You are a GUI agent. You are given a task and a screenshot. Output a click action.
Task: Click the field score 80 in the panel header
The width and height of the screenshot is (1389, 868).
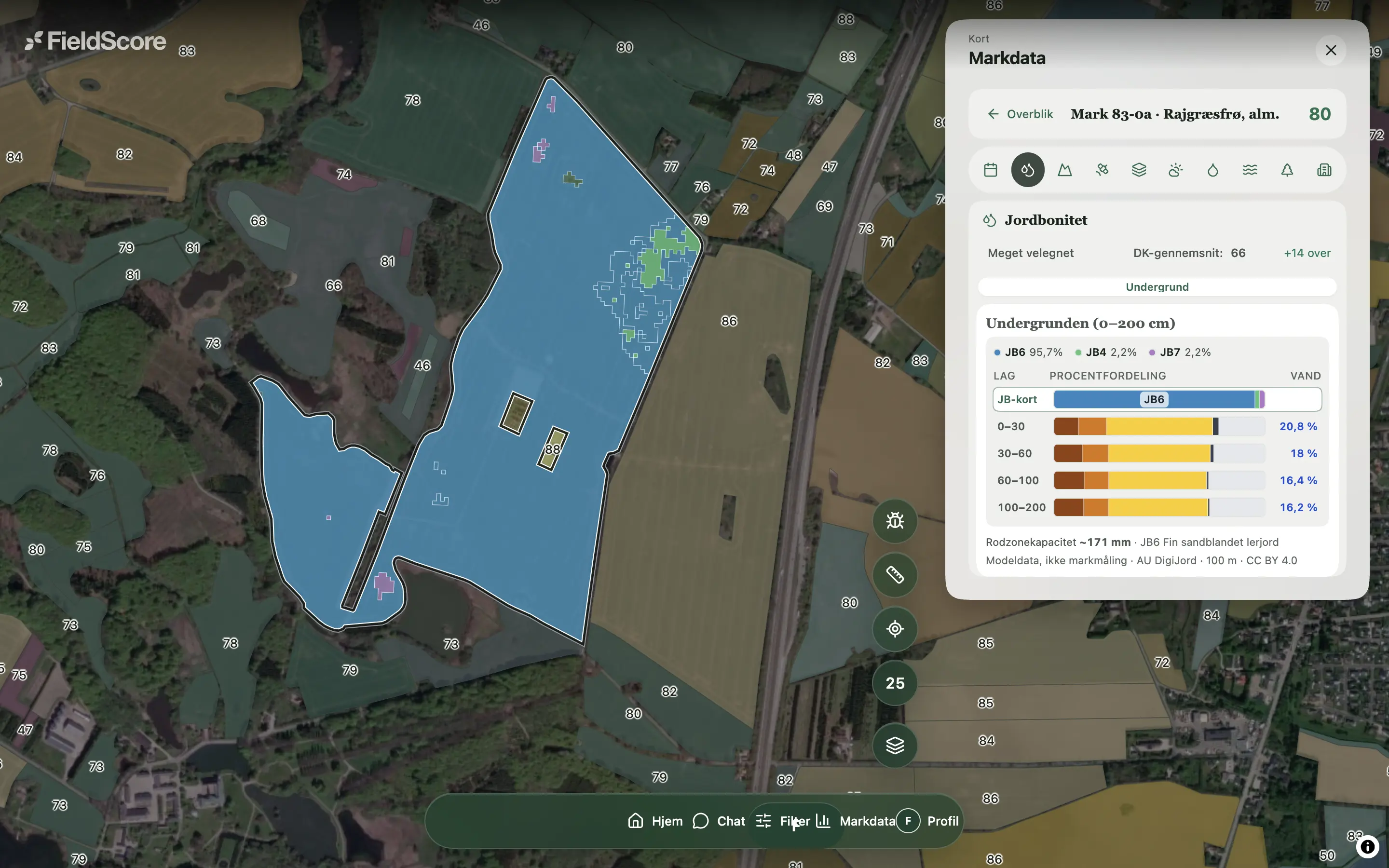1320,114
